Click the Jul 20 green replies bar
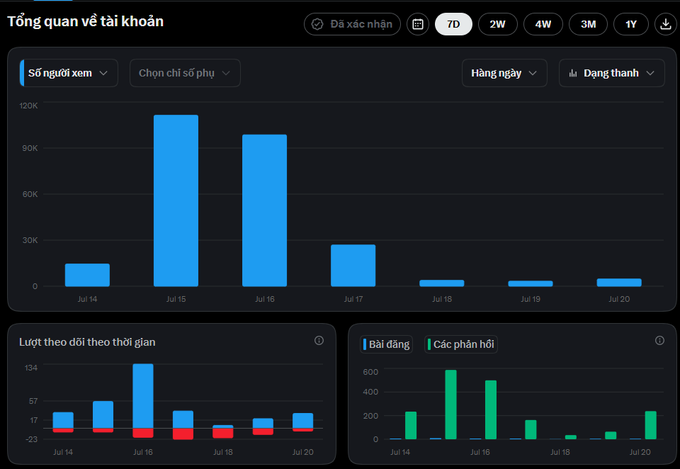Image resolution: width=680 pixels, height=469 pixels. 651,425
